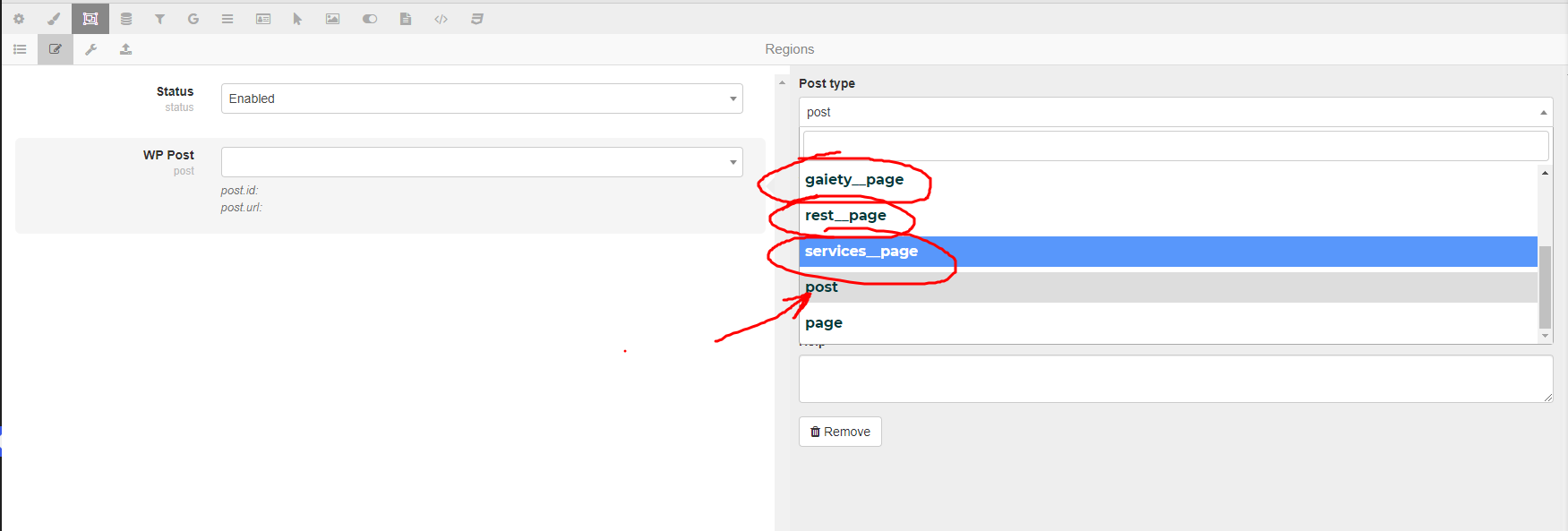Click the options list scrollbar thumb
The image size is (1568, 531).
1545,287
